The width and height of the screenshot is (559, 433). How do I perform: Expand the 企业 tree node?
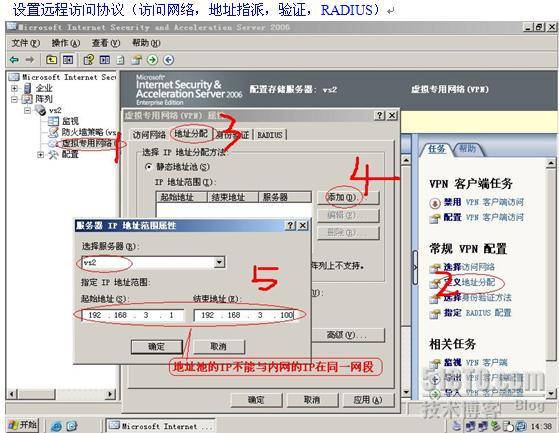(15, 88)
